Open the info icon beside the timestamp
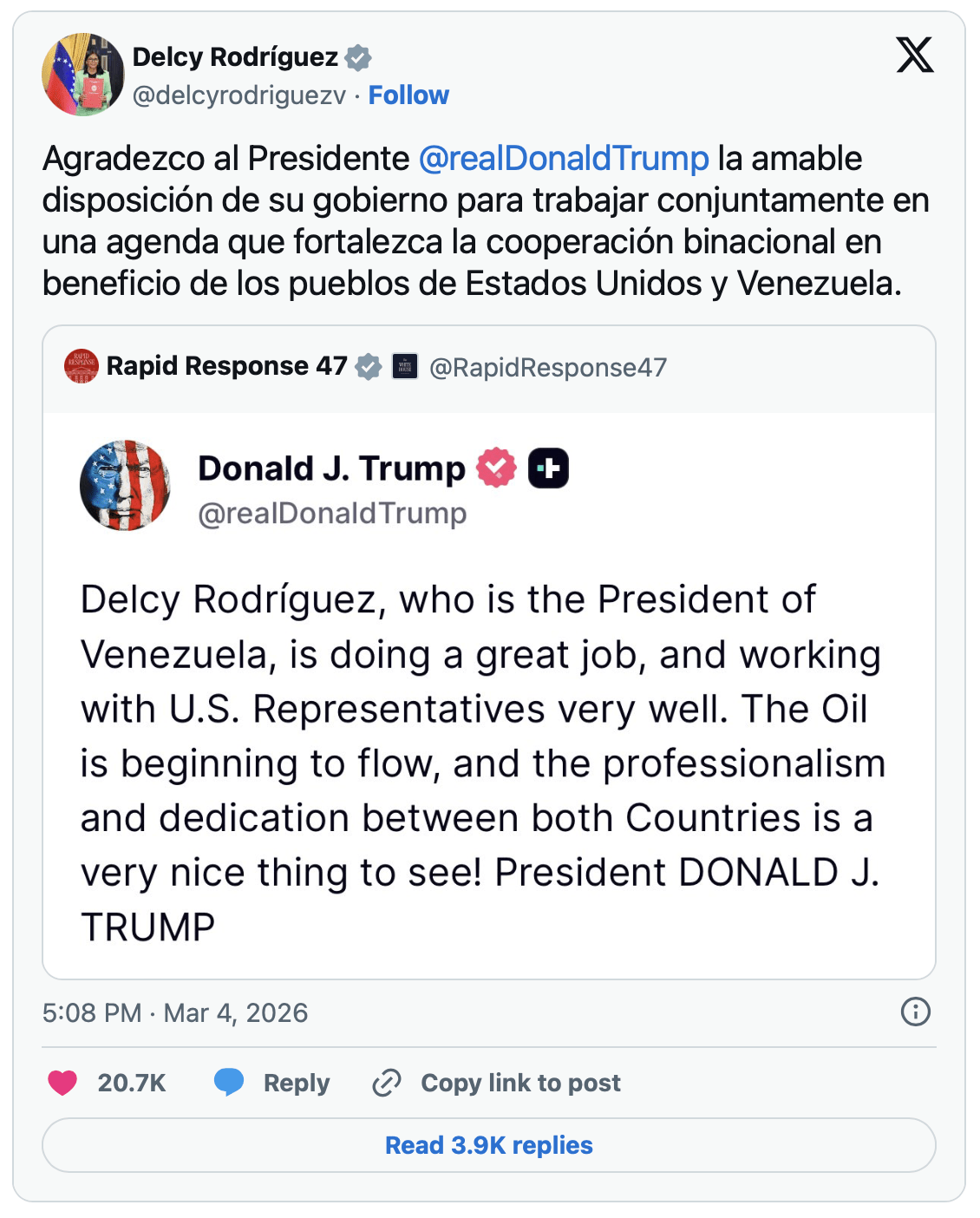Image resolution: width=980 pixels, height=1218 pixels. (x=915, y=1012)
